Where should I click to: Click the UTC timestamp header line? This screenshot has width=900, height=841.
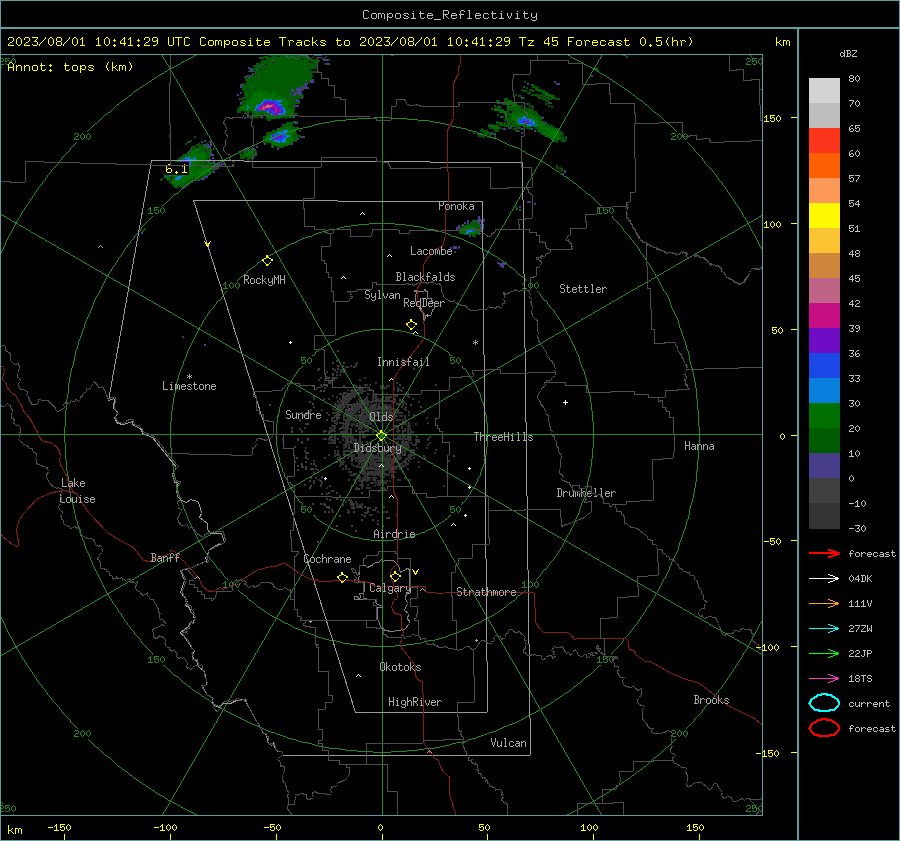(x=350, y=42)
